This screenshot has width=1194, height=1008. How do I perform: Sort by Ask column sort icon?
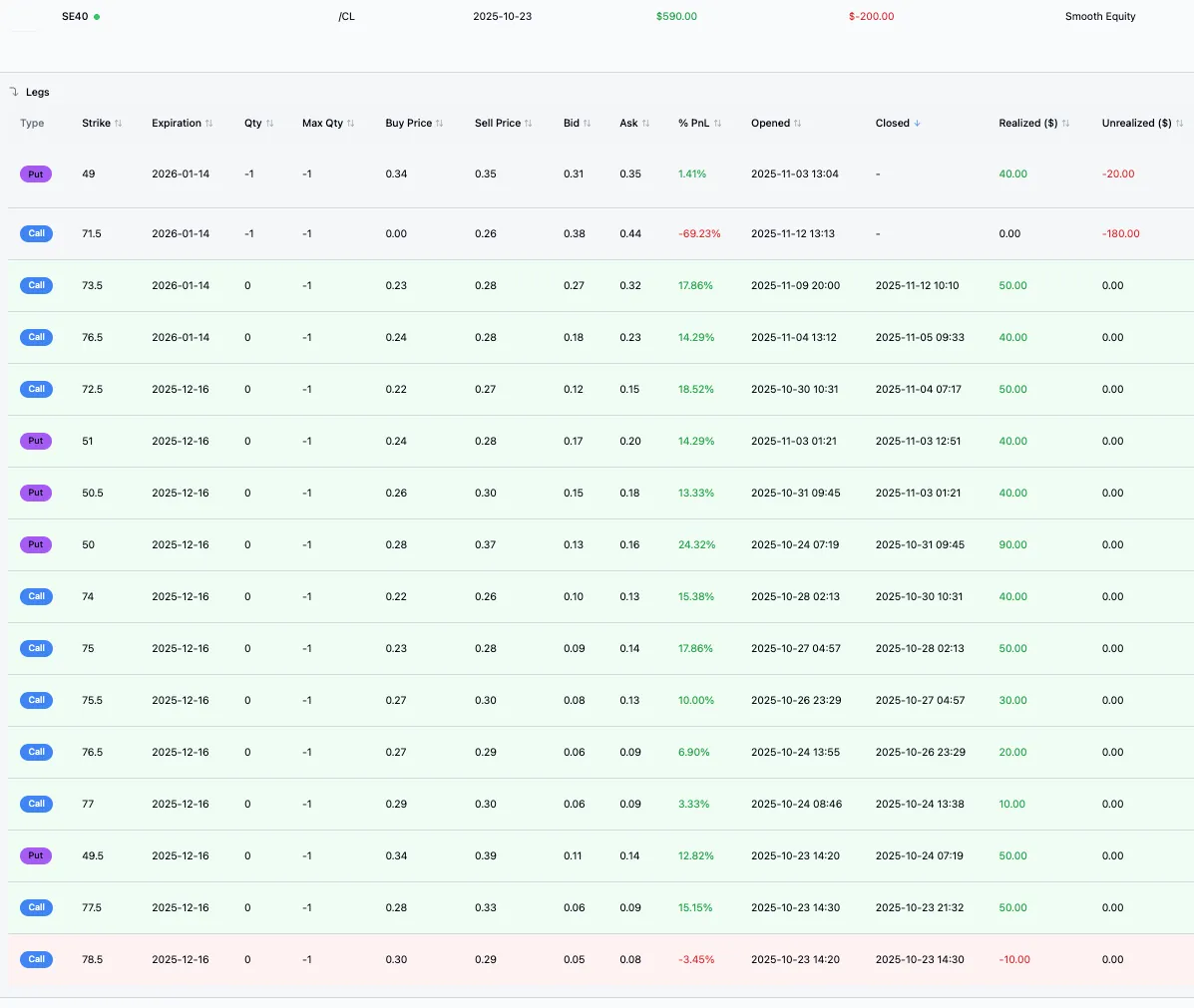[x=645, y=124]
